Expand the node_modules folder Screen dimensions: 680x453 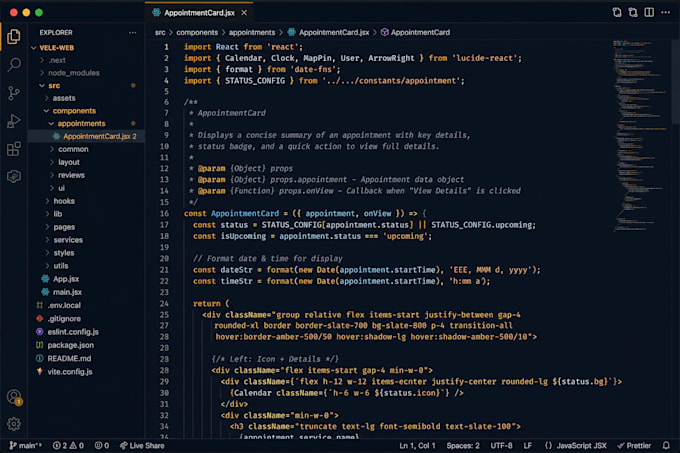tap(87, 73)
